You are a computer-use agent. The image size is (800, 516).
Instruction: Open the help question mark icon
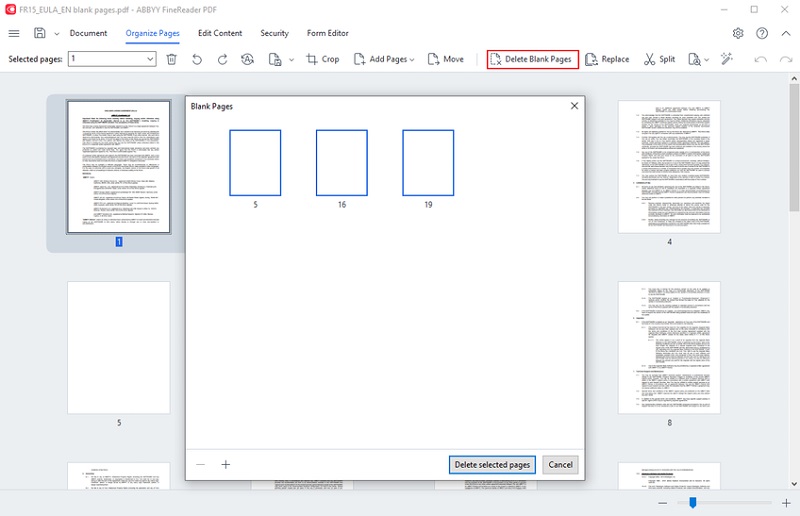tap(762, 33)
